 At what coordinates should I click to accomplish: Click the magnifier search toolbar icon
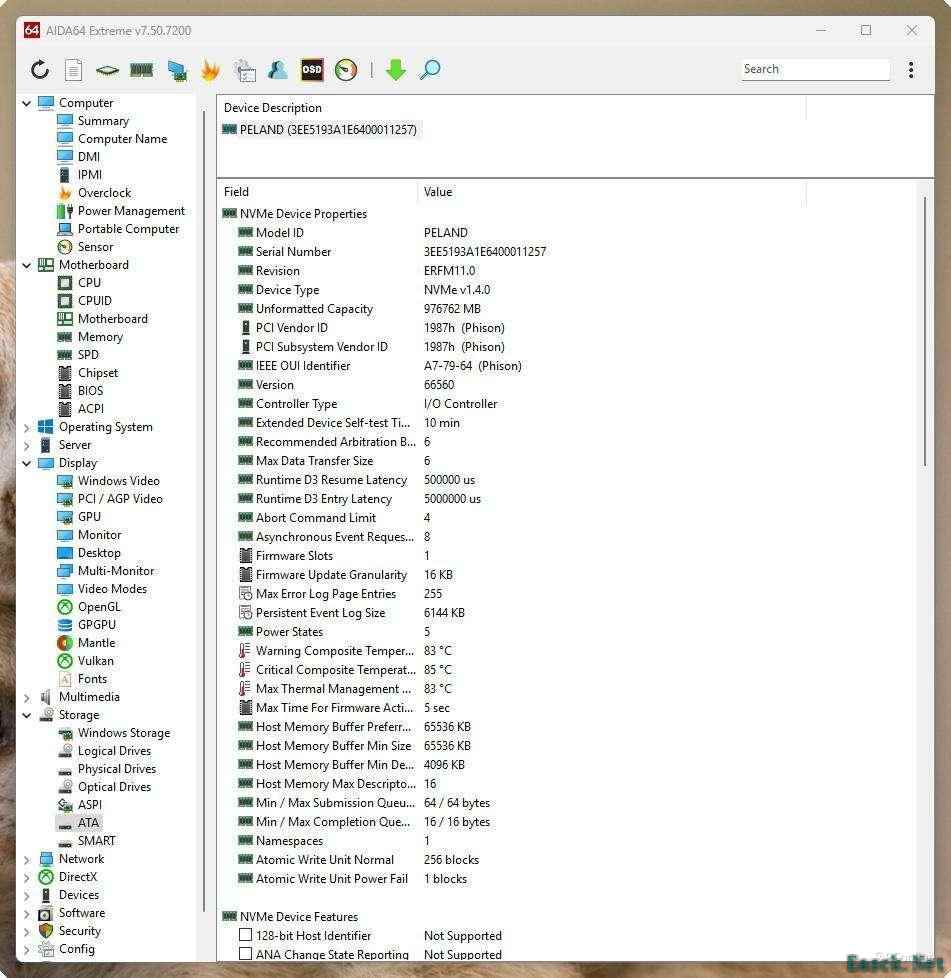coord(430,69)
